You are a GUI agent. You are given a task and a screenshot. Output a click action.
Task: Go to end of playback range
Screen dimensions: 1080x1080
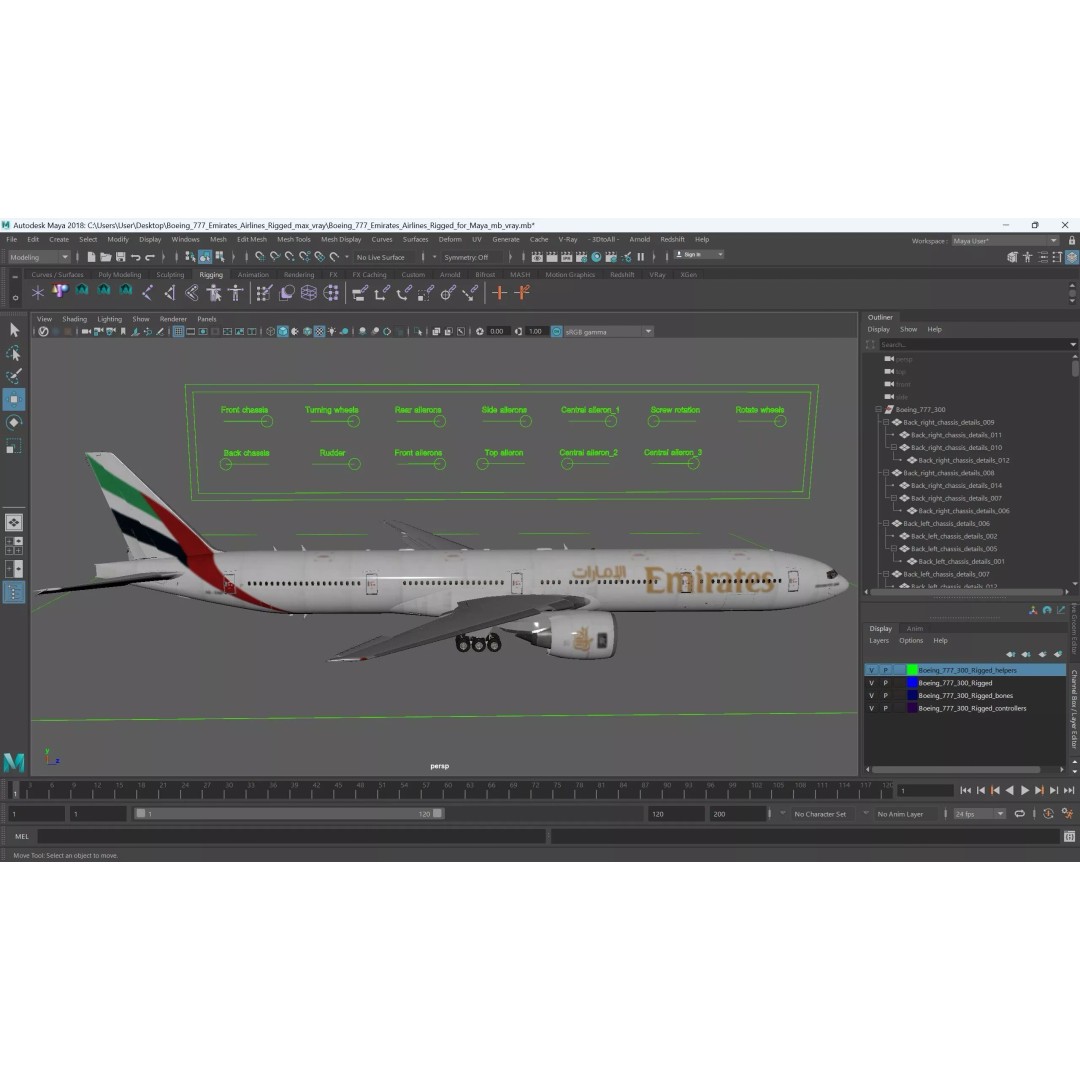click(1068, 791)
